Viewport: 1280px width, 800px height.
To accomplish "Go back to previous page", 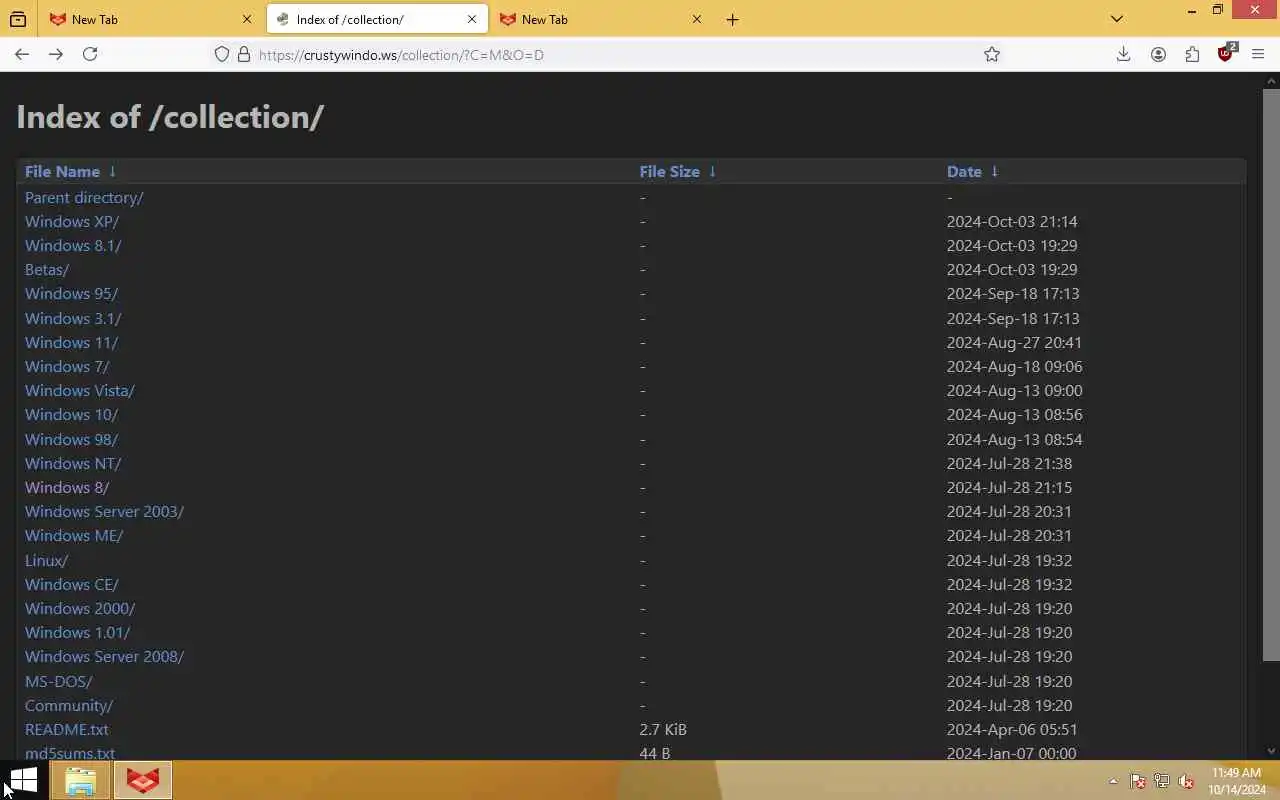I will pyautogui.click(x=22, y=55).
